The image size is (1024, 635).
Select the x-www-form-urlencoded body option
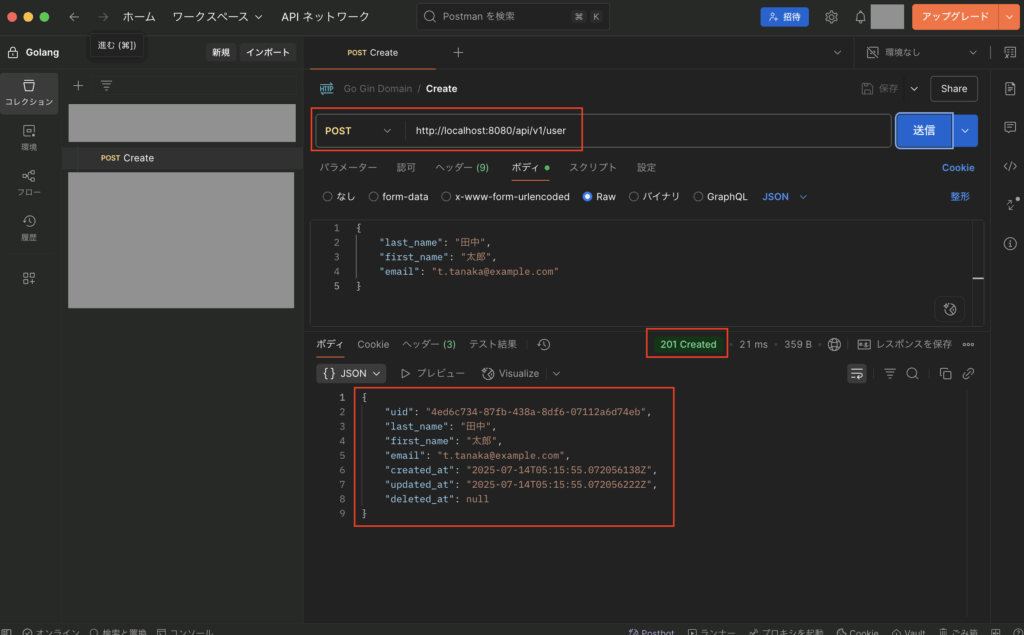(x=505, y=197)
